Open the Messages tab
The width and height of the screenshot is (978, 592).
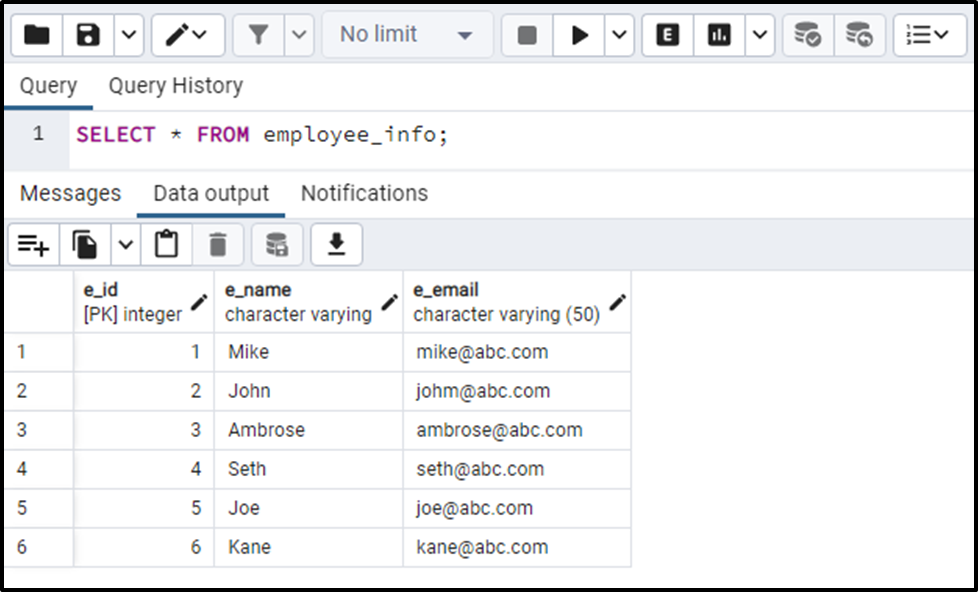70,193
